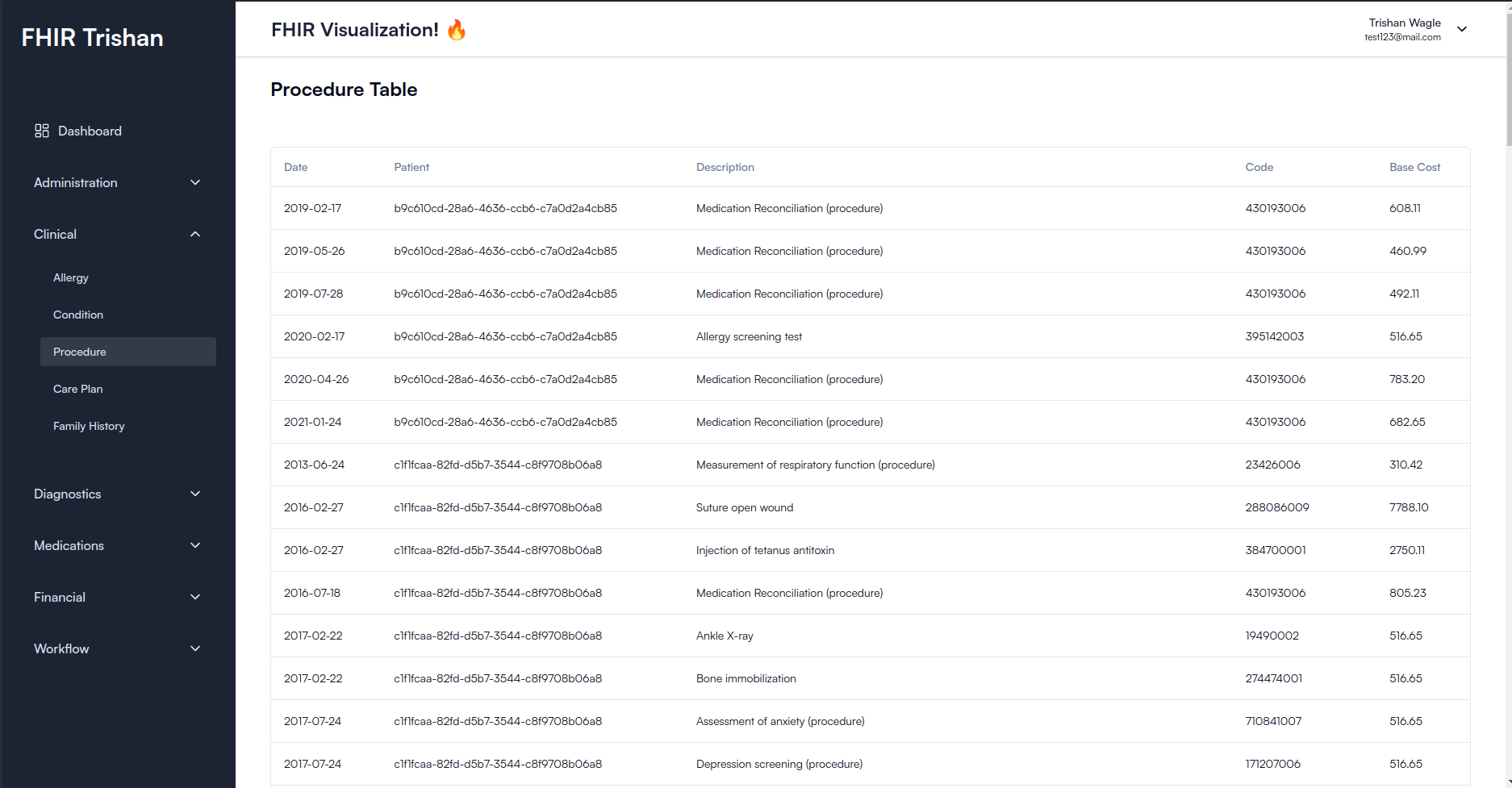Image resolution: width=1512 pixels, height=788 pixels.
Task: Click code 274474001 cell
Action: [x=1274, y=678]
